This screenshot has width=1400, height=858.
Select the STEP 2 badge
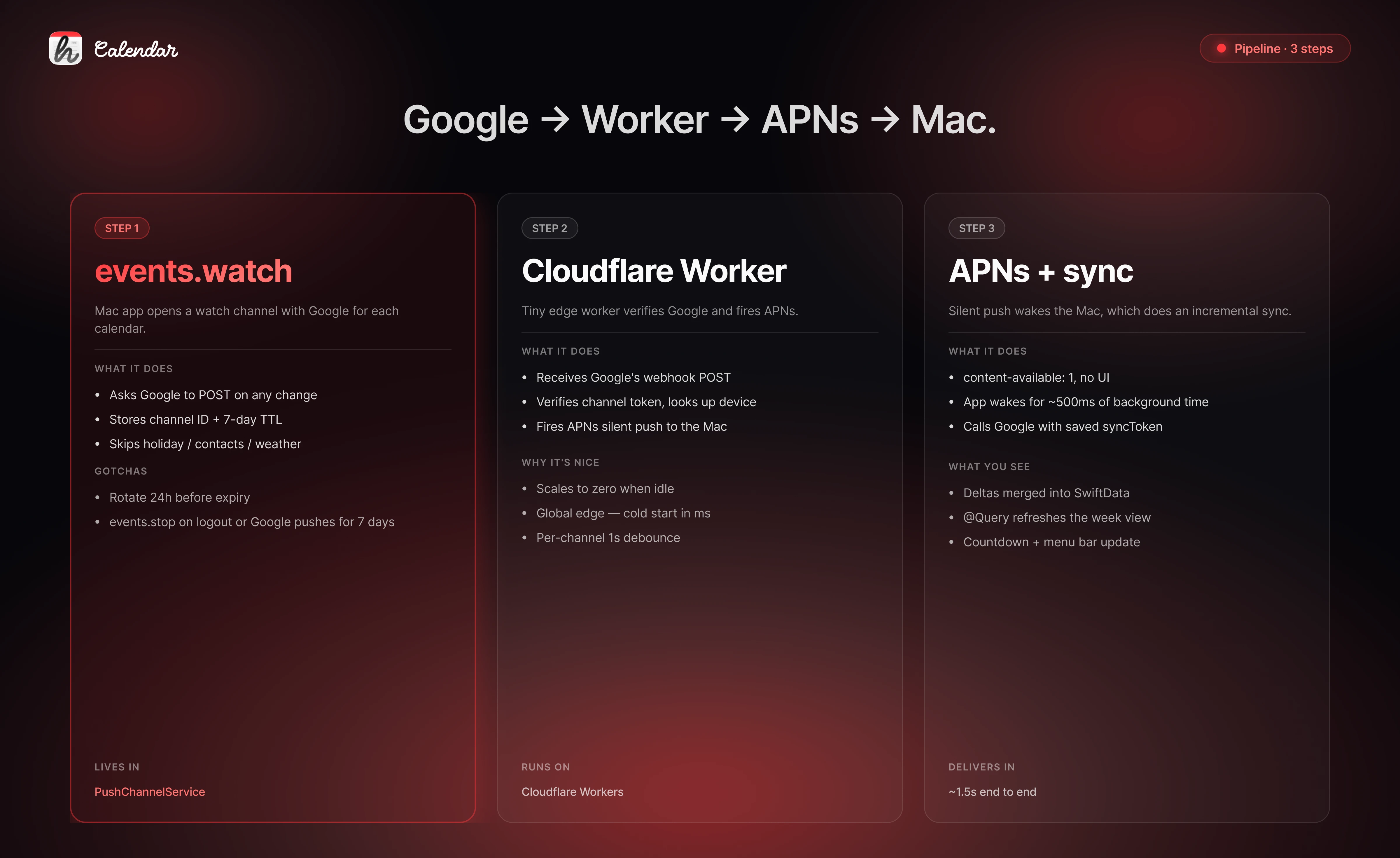pyautogui.click(x=549, y=227)
